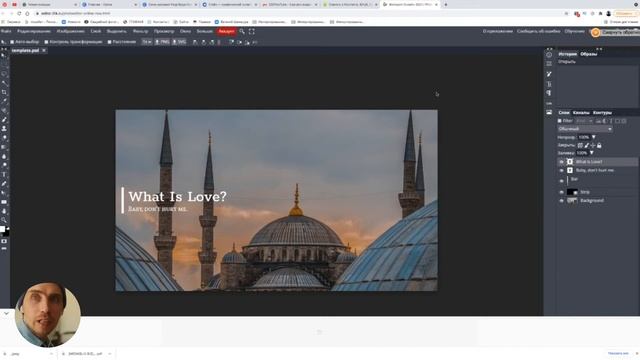Hide the Background layer
640x360 pixels.
[x=561, y=201]
